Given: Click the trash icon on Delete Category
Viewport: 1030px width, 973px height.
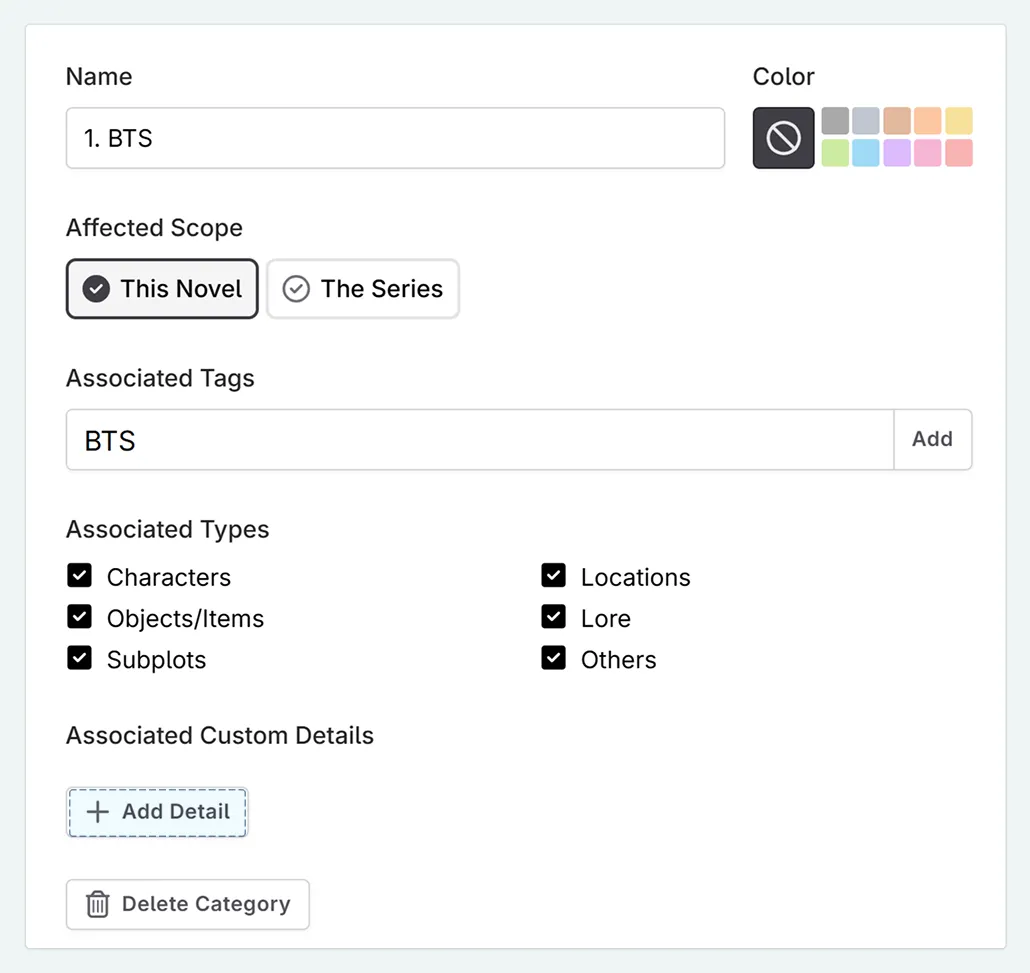Looking at the screenshot, I should [97, 904].
